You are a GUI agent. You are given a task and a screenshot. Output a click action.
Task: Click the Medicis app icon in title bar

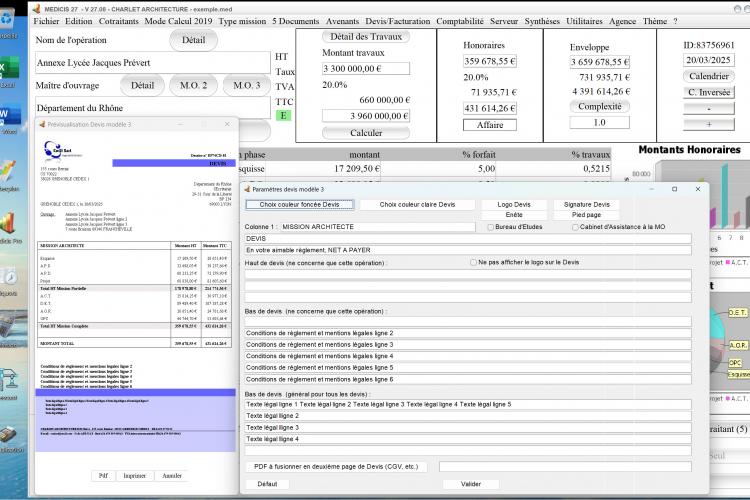click(36, 9)
